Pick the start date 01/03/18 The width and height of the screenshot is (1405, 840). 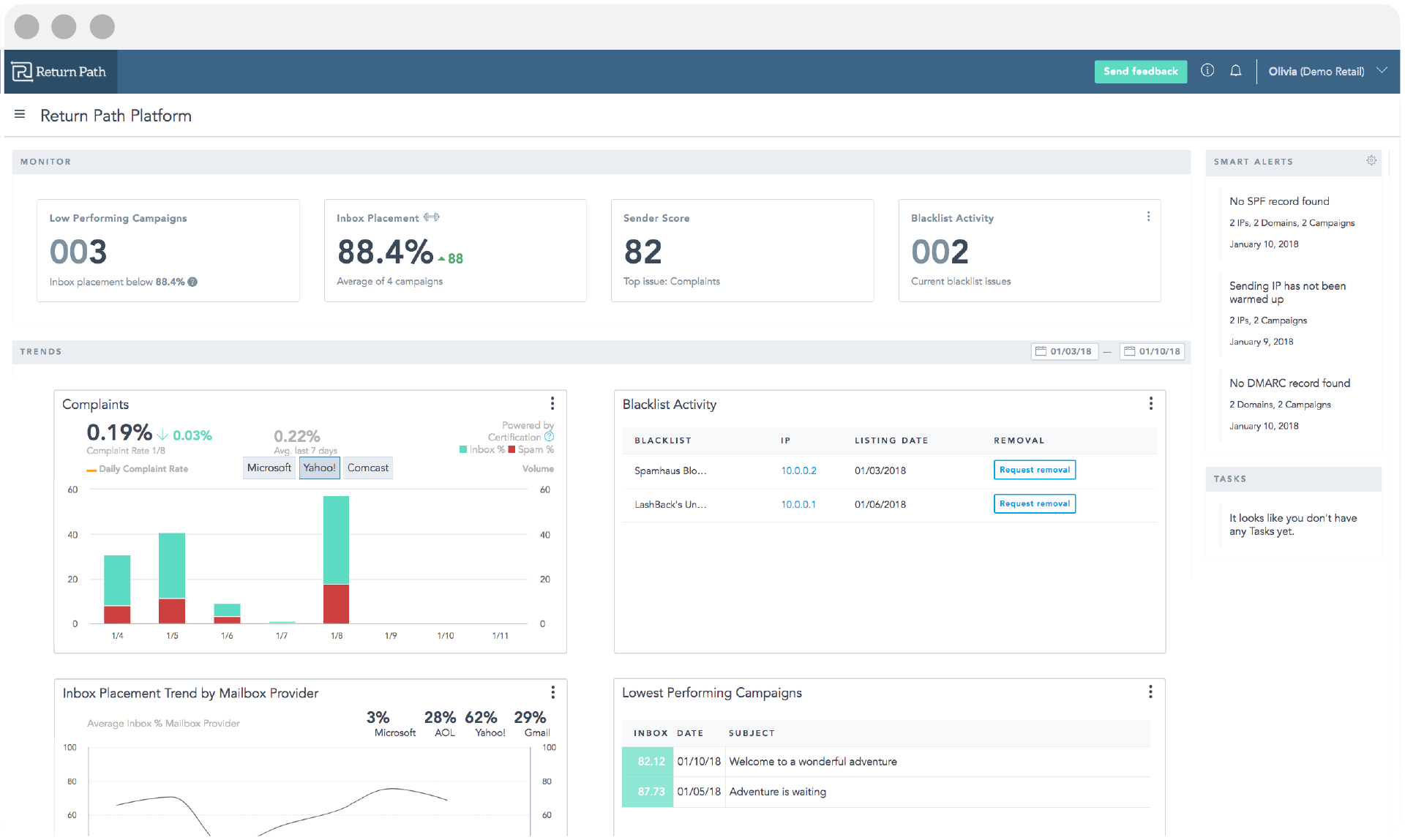click(x=1065, y=351)
